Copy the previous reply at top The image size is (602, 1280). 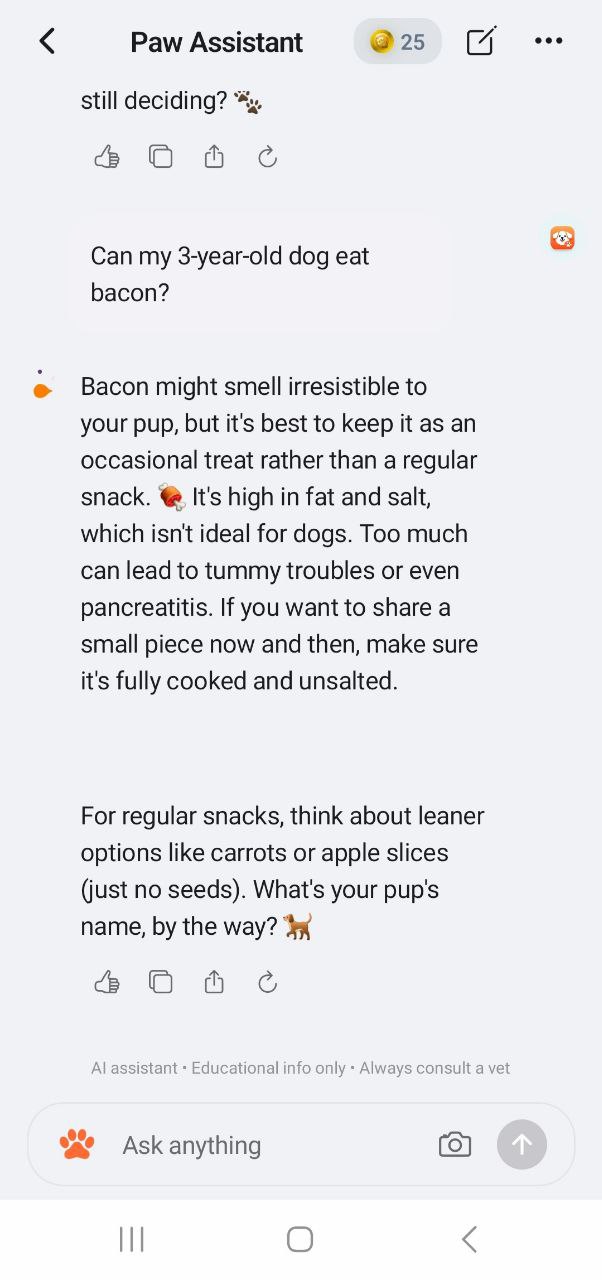160,157
